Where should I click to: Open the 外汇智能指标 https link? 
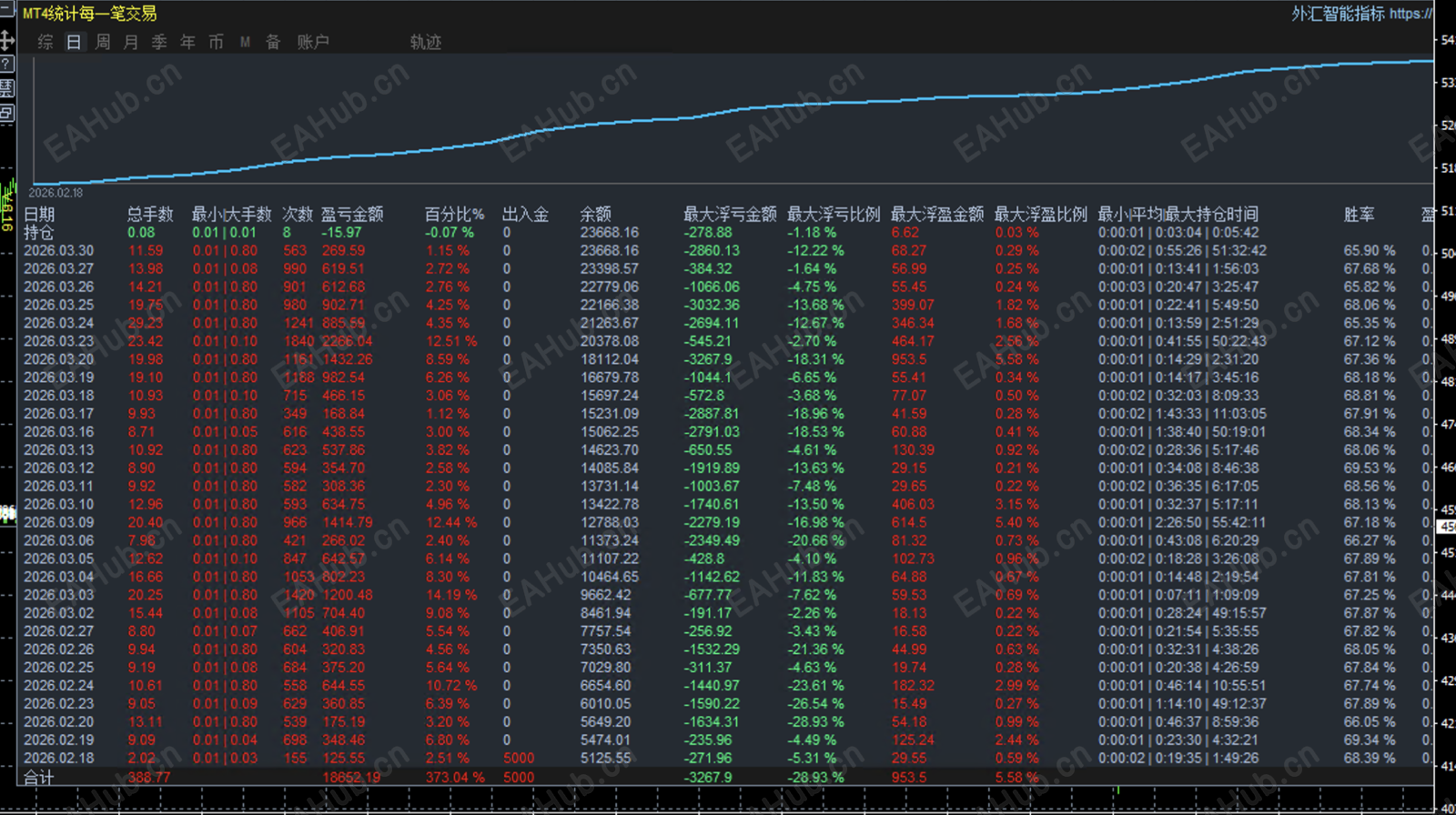(1362, 14)
